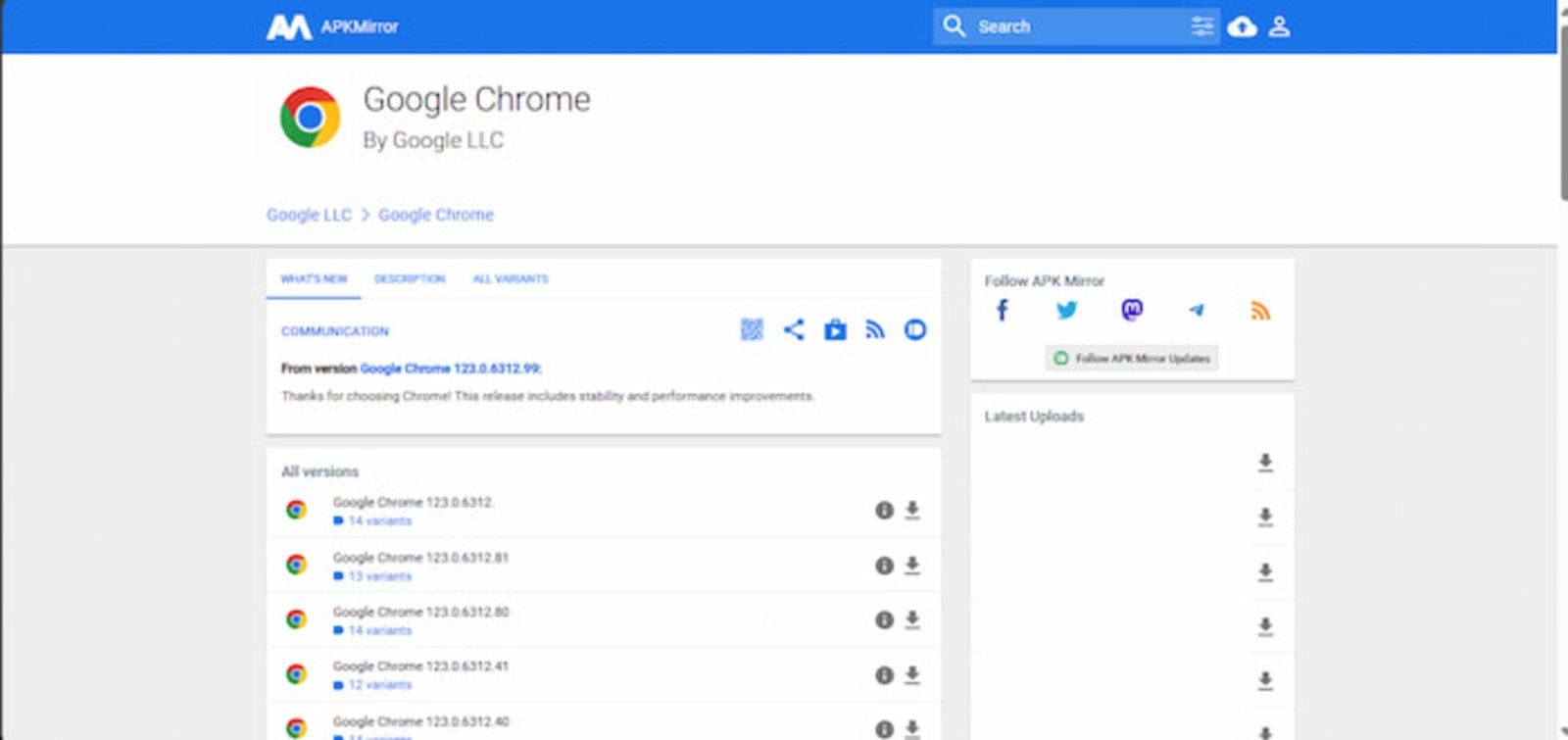Click Chrome icon beside 123.0.6312.41
The height and width of the screenshot is (740, 1568).
296,674
